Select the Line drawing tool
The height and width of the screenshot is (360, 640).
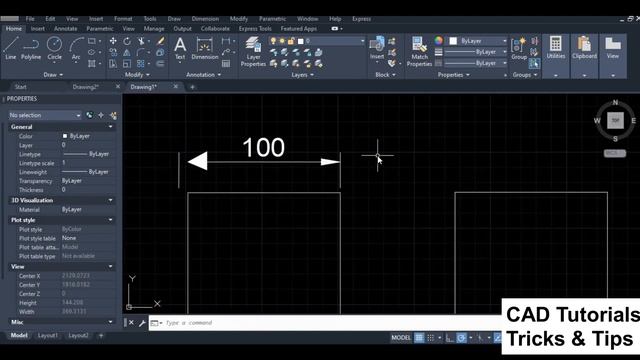[x=11, y=48]
